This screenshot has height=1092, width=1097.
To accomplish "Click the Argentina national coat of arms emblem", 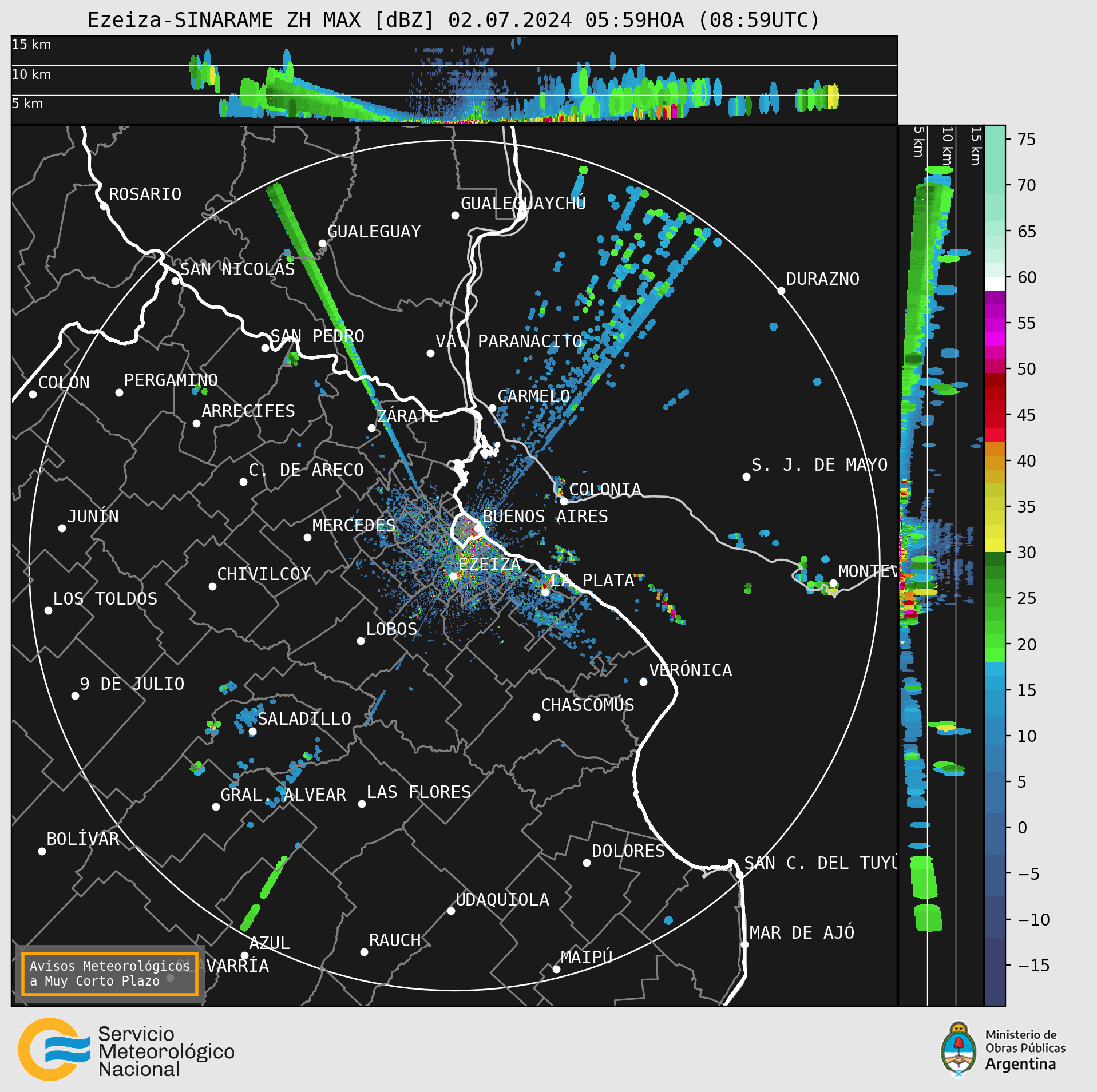I will pos(959,1050).
